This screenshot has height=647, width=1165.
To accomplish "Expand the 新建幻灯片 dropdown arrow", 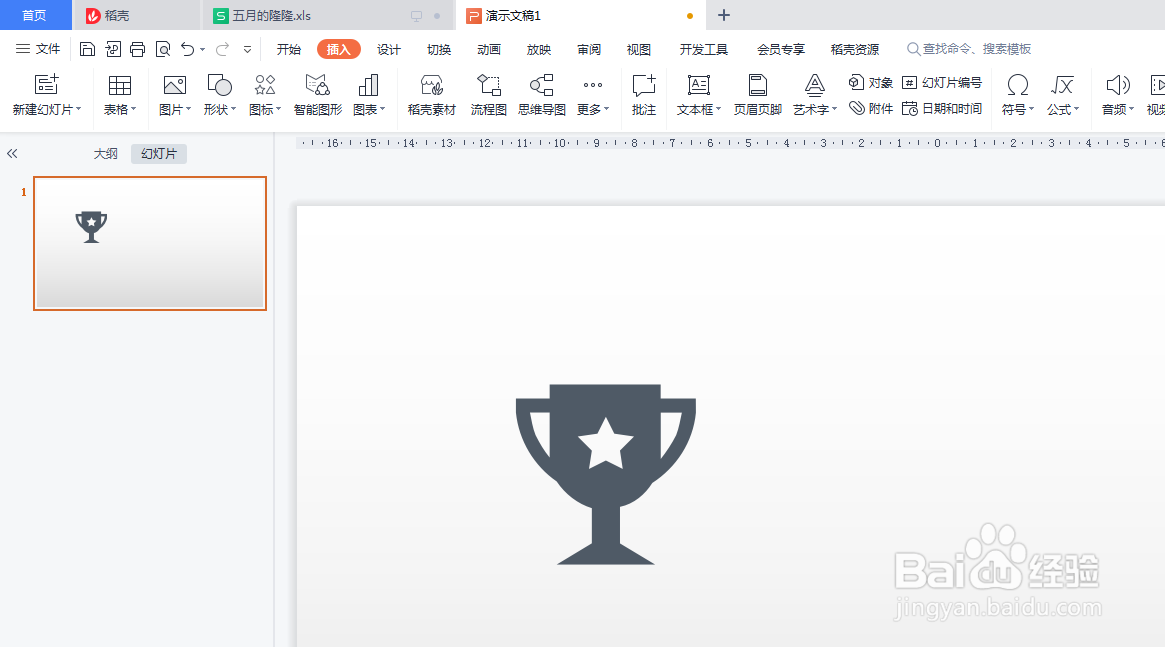I will coord(78,109).
